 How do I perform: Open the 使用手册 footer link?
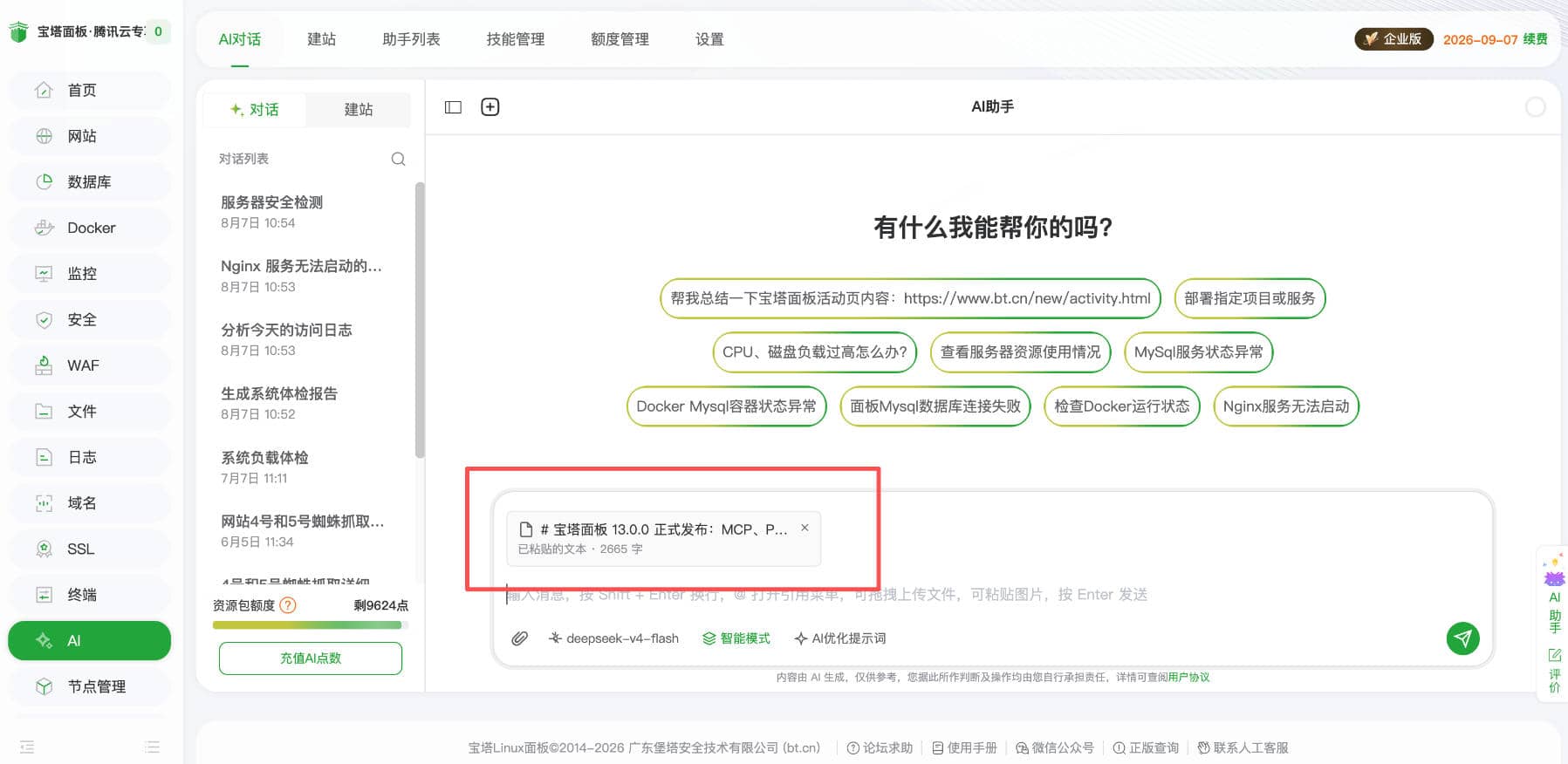click(964, 747)
